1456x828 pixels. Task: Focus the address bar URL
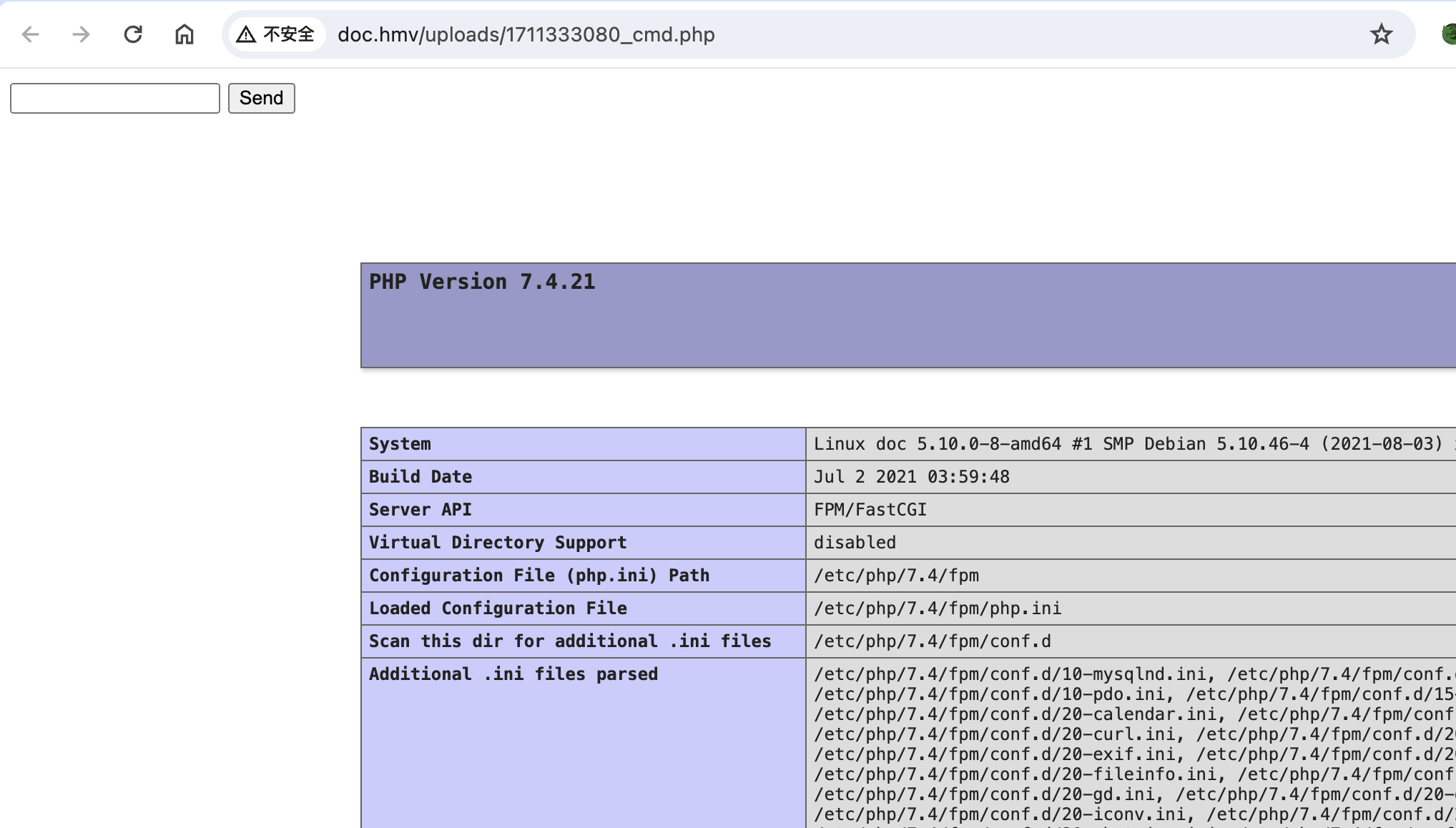(526, 34)
